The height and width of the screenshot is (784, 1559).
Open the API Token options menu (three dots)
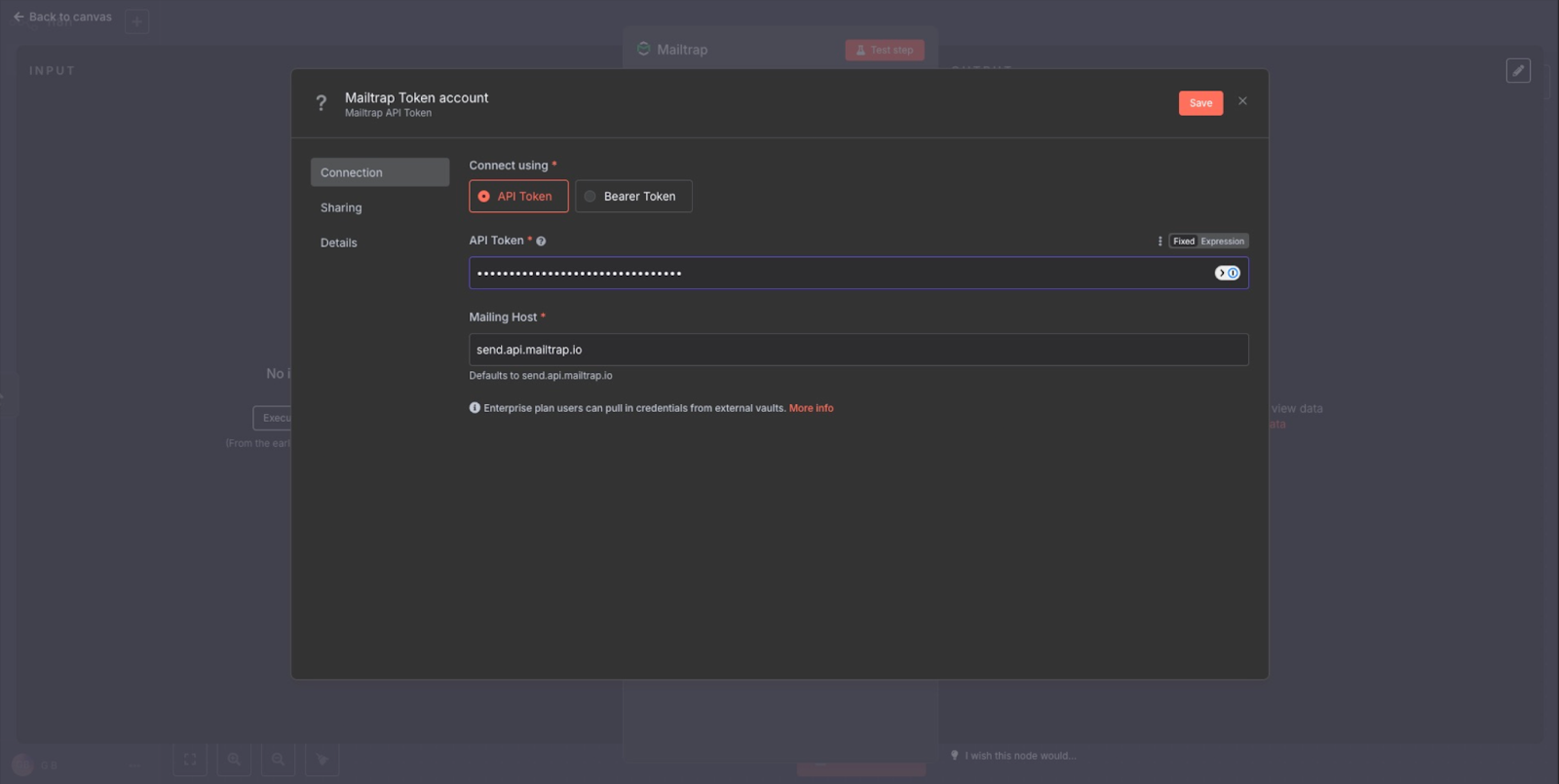(1160, 242)
